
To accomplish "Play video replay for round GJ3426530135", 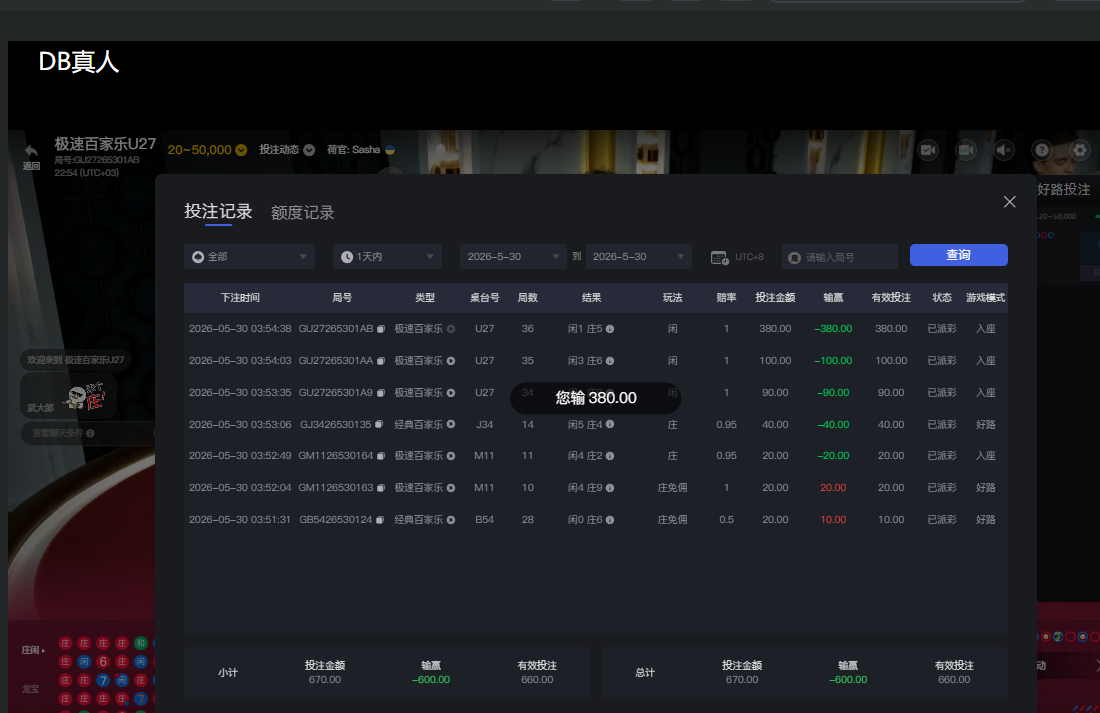I will tap(451, 425).
